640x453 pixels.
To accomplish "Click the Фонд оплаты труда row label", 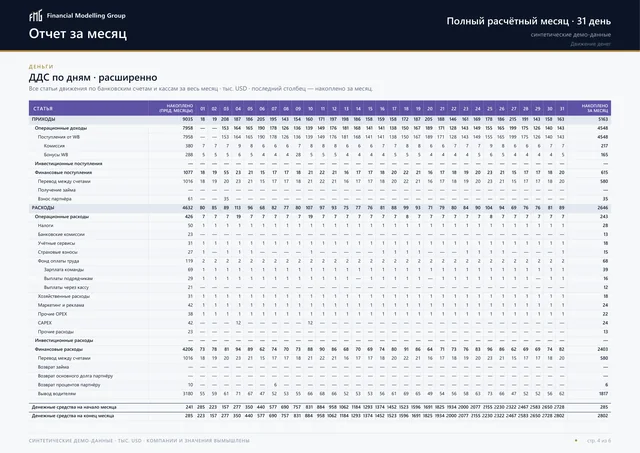I will [58, 261].
